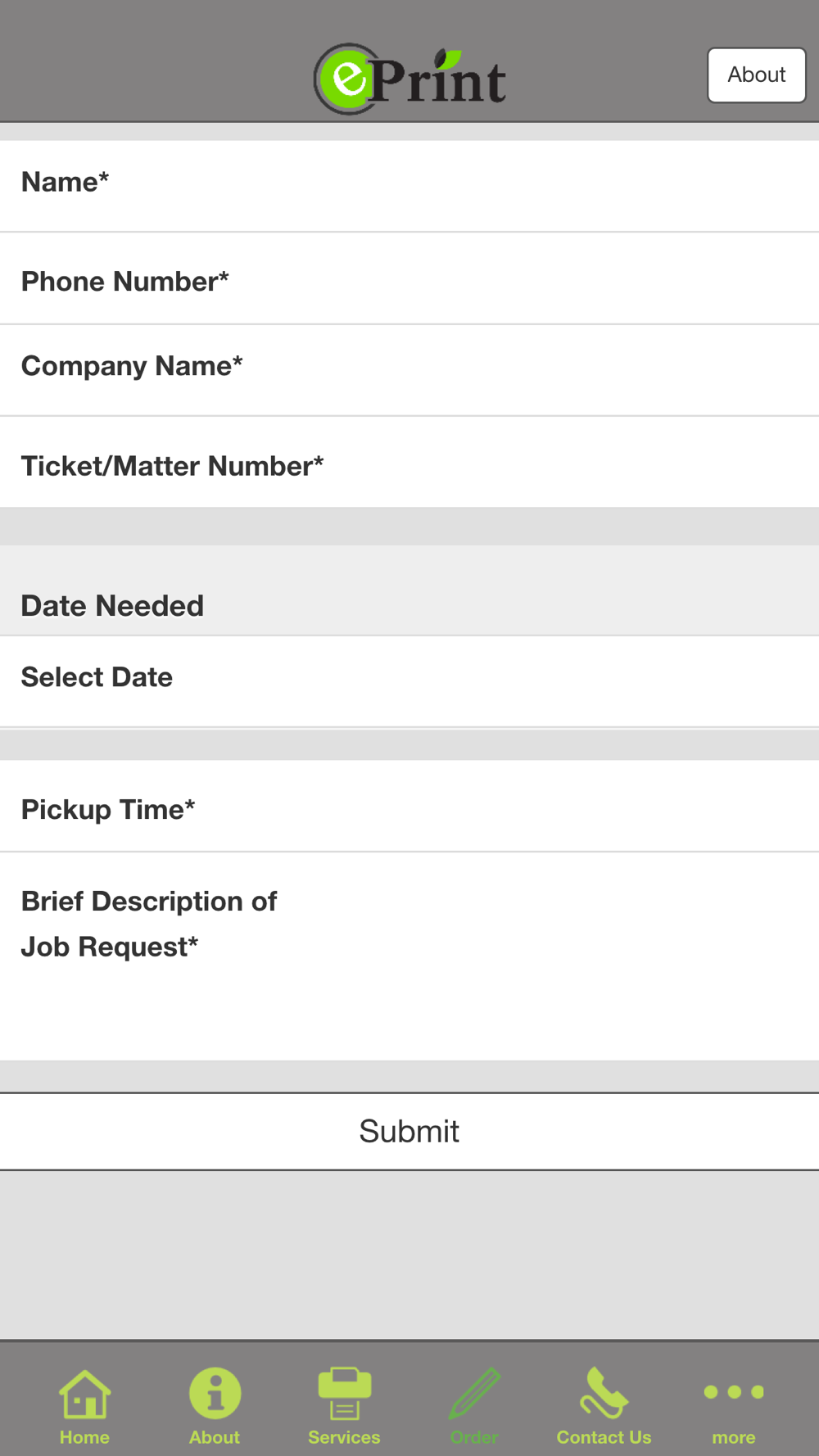Focus the Name field
The height and width of the screenshot is (1456, 819).
tap(409, 186)
